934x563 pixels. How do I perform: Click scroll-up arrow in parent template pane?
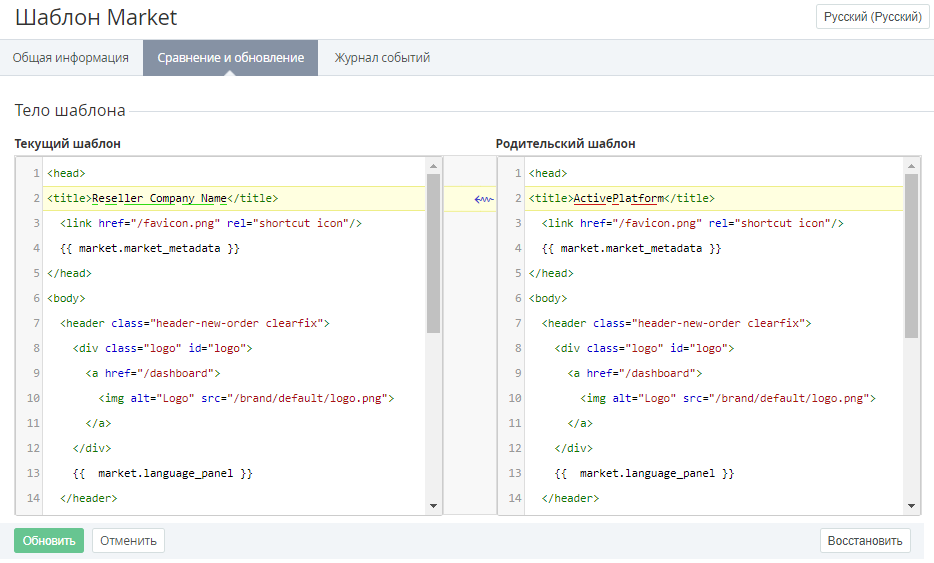click(912, 165)
